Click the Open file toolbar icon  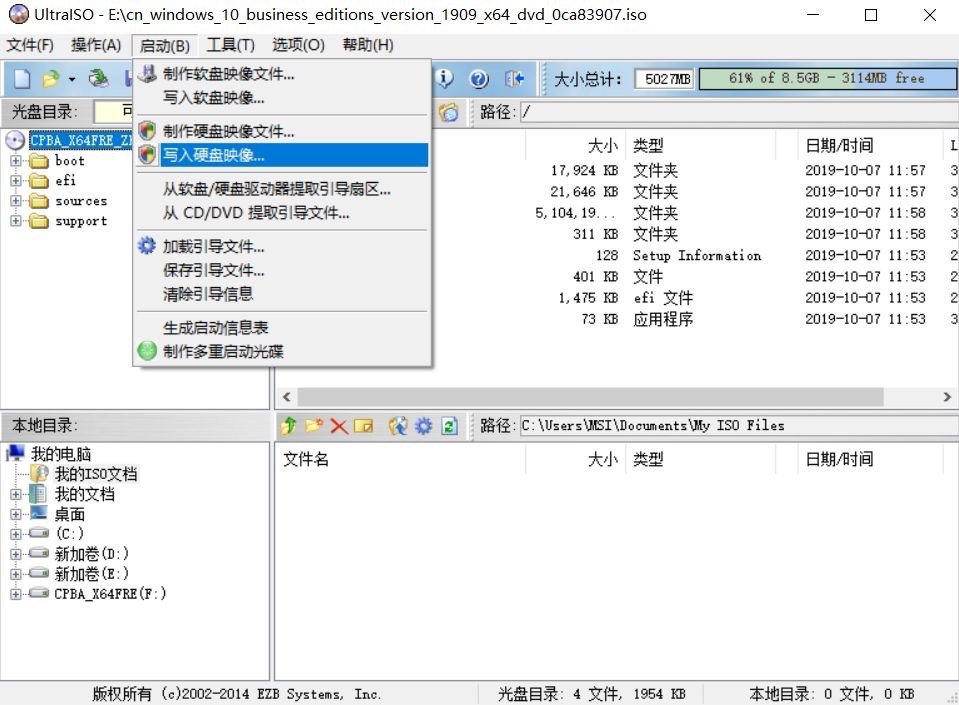(x=49, y=79)
